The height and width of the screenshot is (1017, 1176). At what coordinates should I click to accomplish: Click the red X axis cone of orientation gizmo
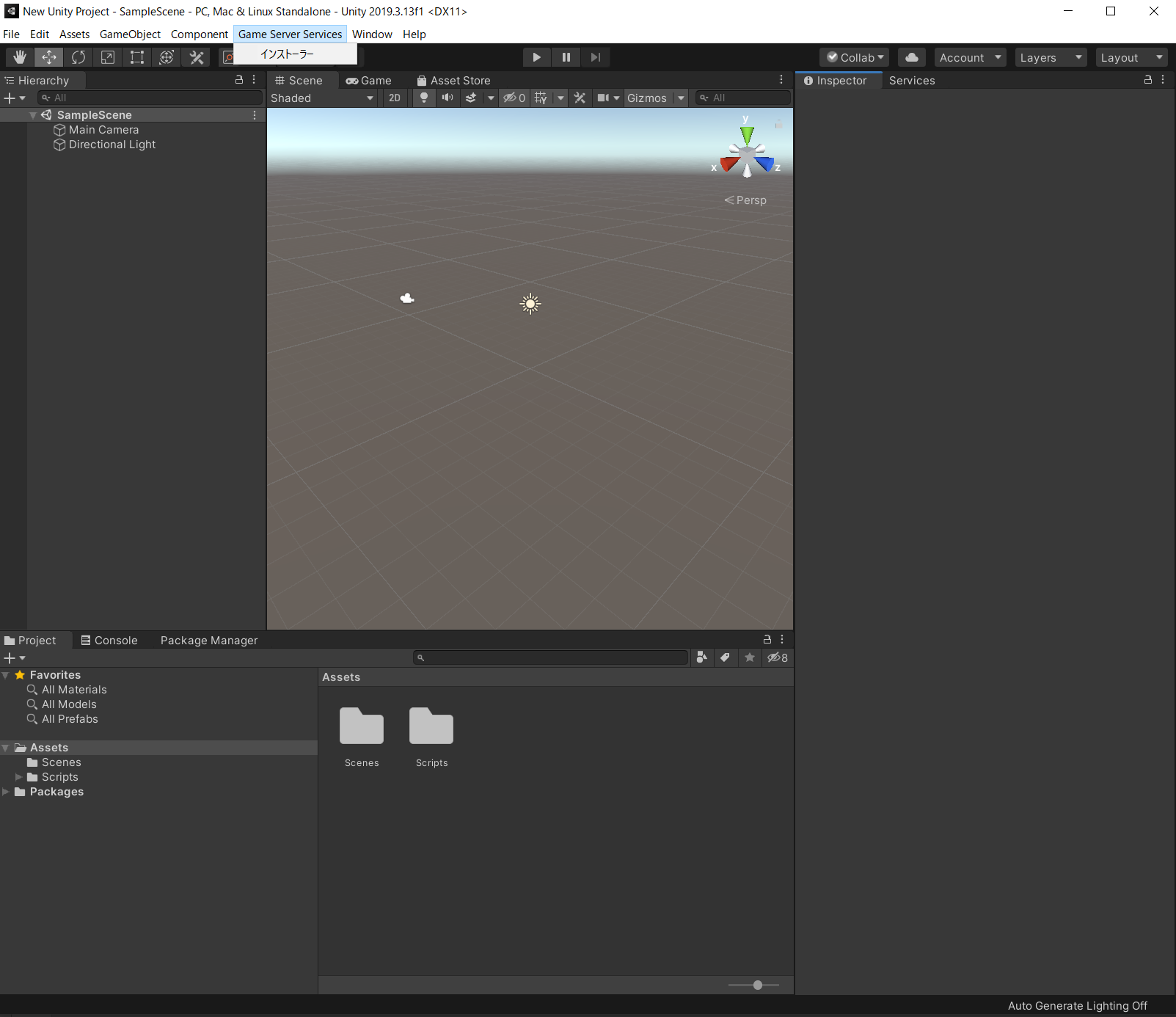729,164
